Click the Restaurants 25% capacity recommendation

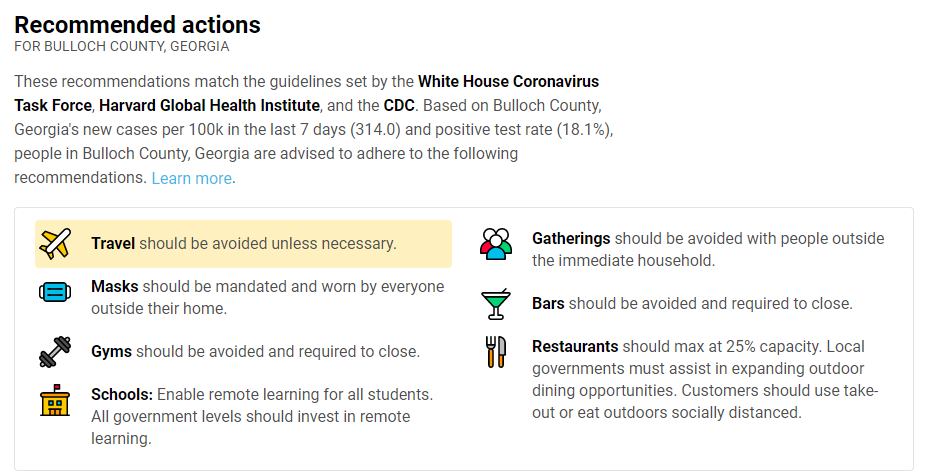pos(705,379)
